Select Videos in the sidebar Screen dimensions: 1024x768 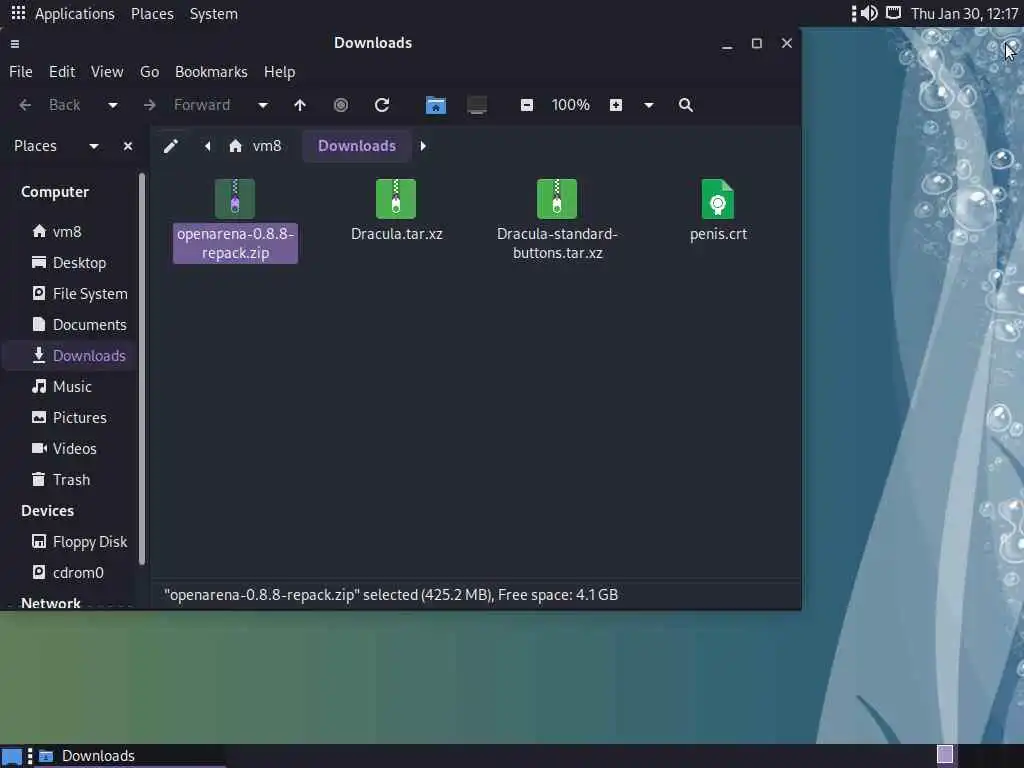69,449
